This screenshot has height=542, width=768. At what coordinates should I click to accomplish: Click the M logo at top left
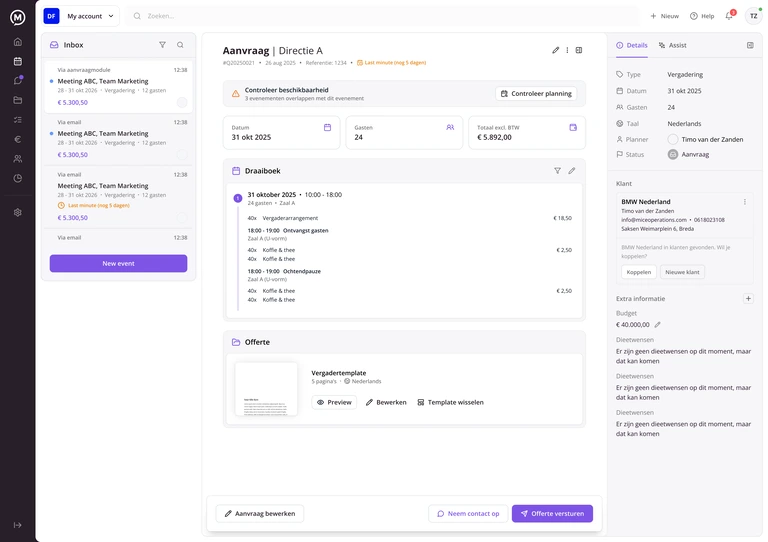click(x=18, y=17)
